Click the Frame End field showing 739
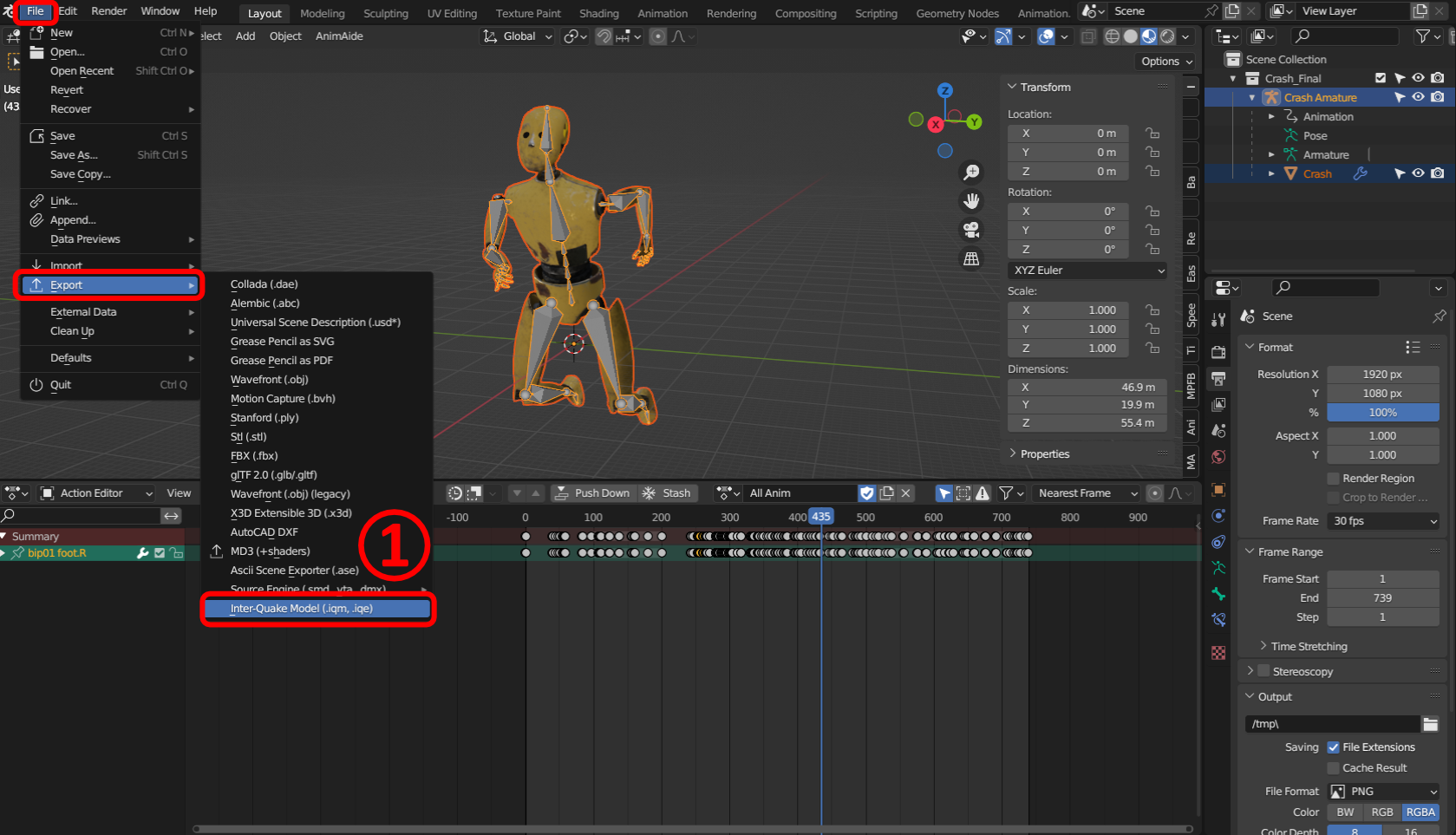The width and height of the screenshot is (1456, 835). (1382, 598)
